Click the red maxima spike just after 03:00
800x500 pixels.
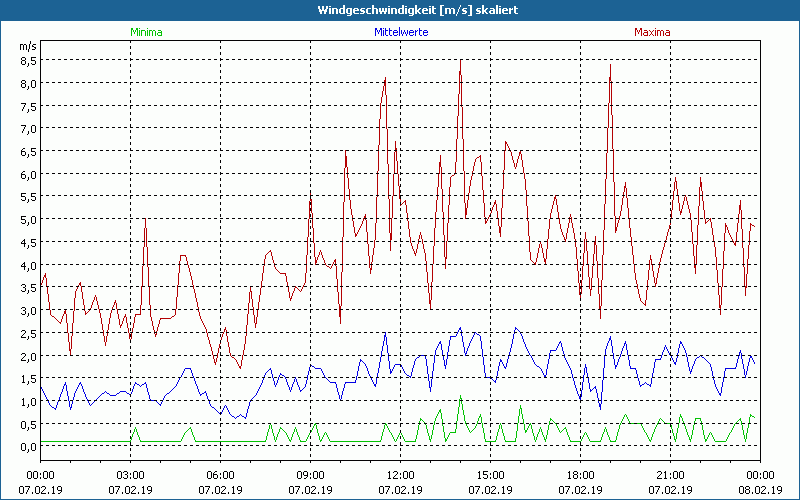pyautogui.click(x=146, y=220)
